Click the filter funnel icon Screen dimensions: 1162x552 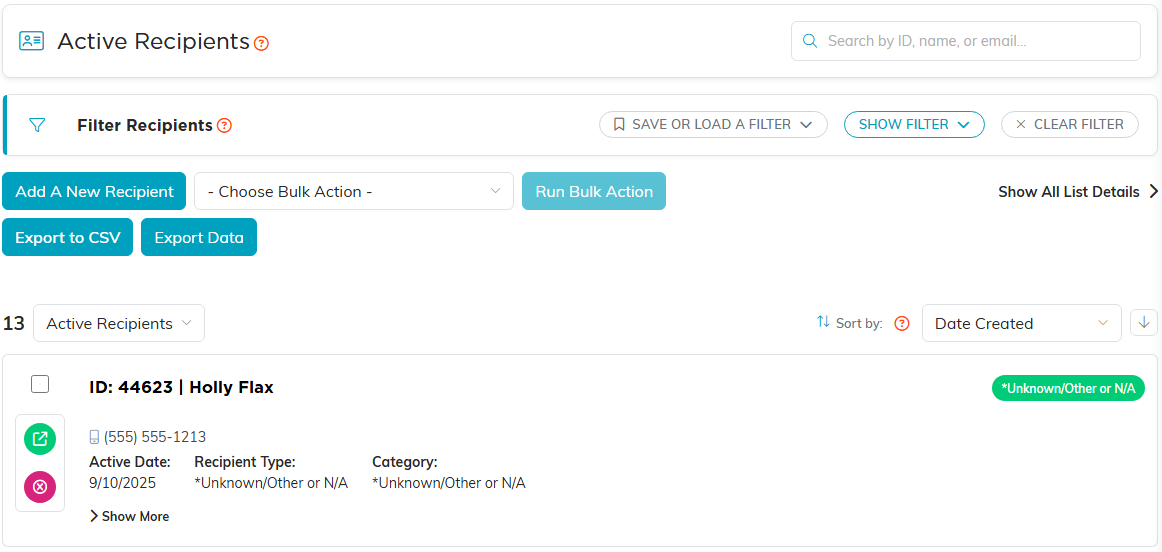click(x=36, y=125)
